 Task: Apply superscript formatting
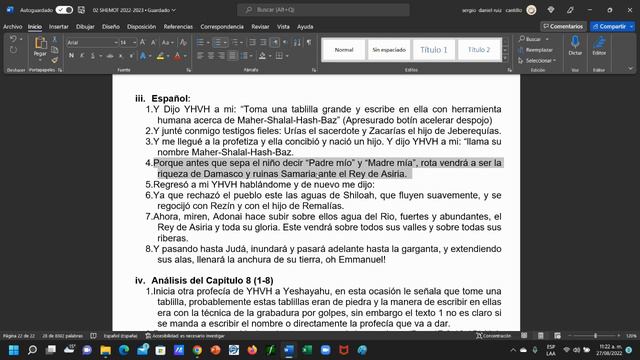(x=131, y=56)
